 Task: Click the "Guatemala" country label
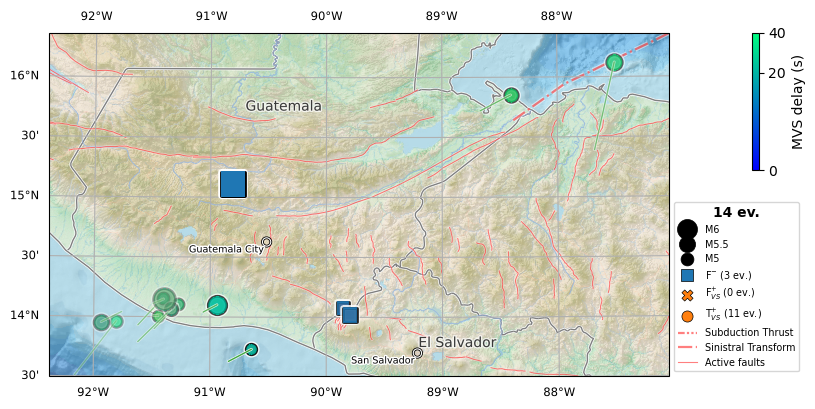point(283,106)
